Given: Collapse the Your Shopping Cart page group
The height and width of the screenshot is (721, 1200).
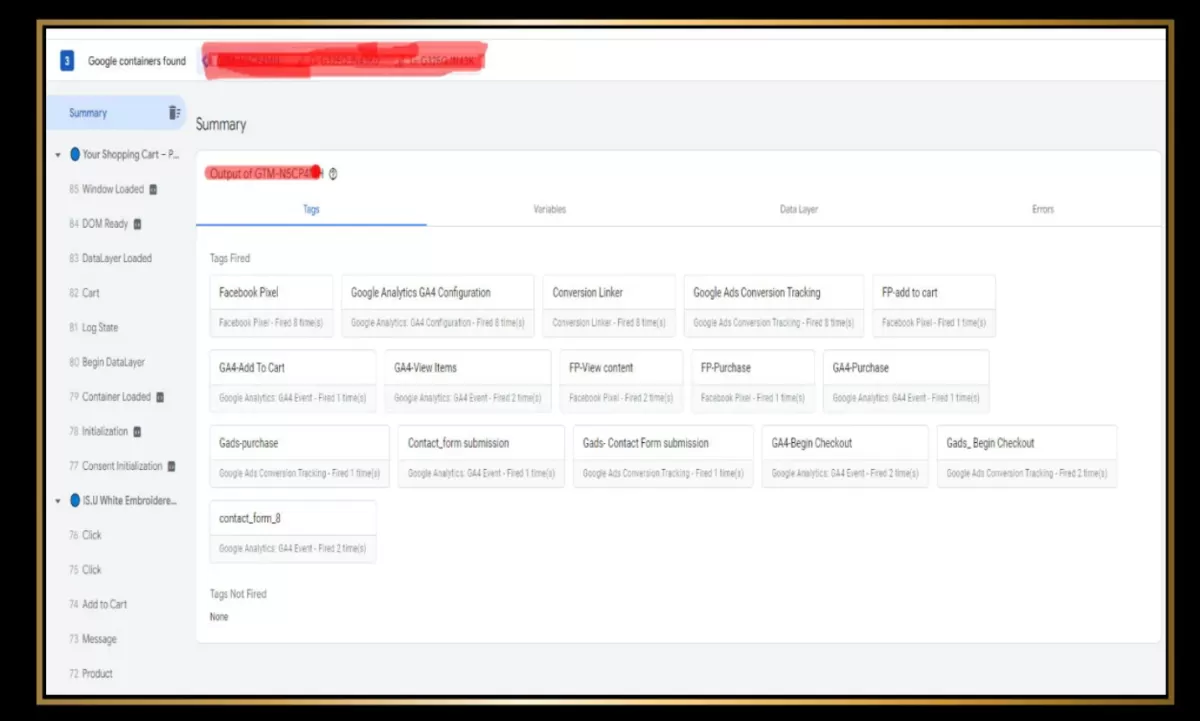Looking at the screenshot, I should point(57,155).
